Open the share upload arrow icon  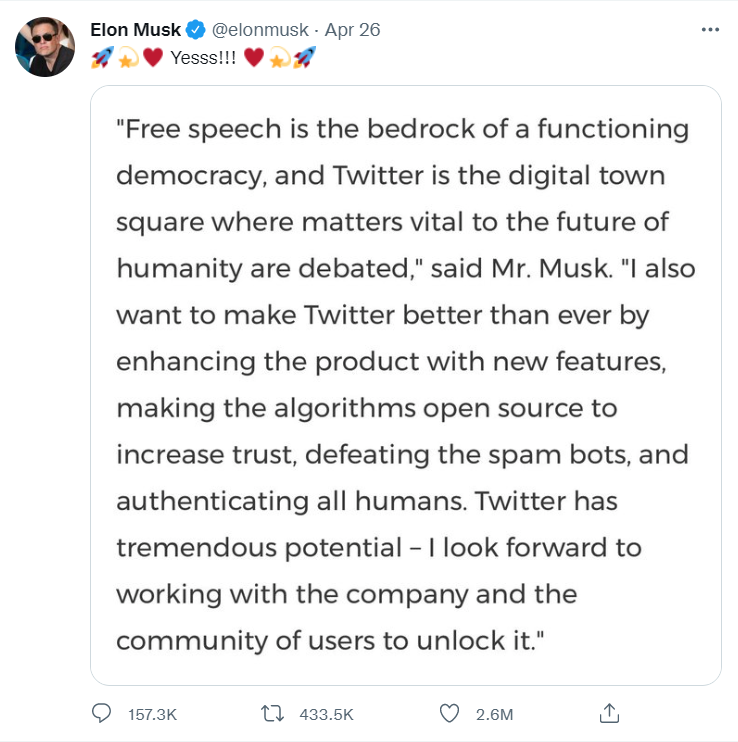pos(609,713)
